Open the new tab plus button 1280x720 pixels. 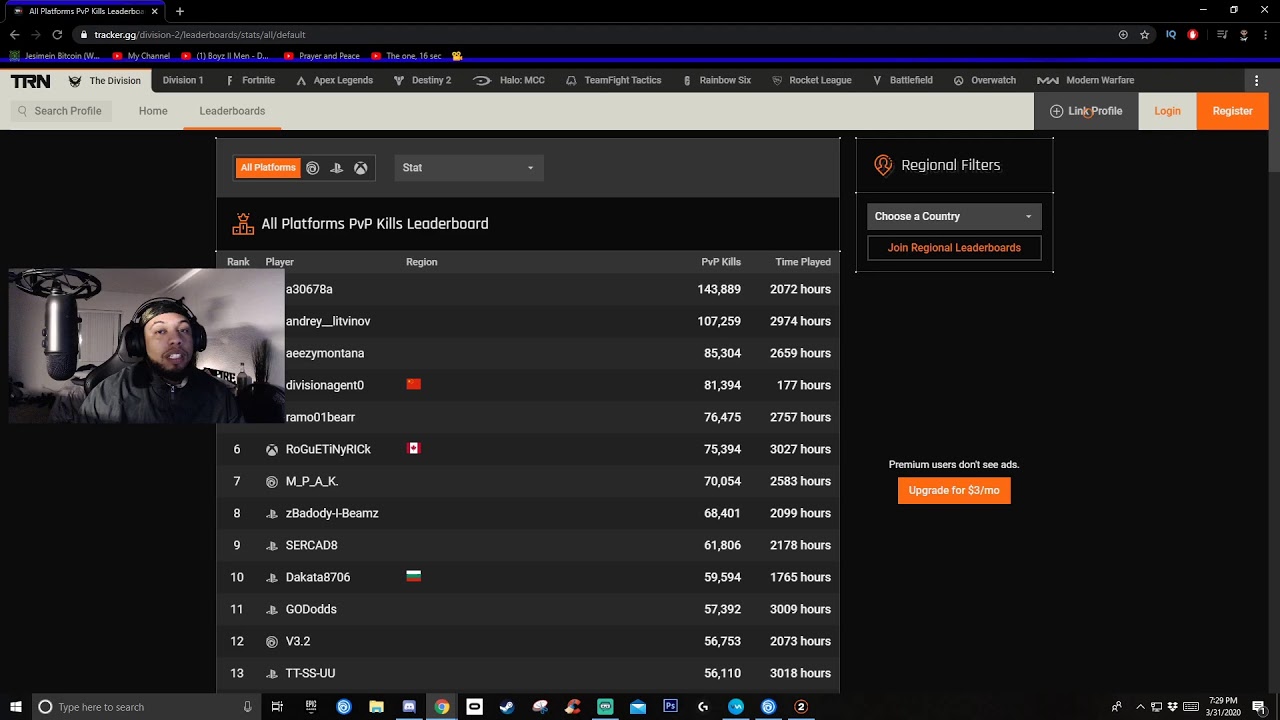pyautogui.click(x=180, y=11)
